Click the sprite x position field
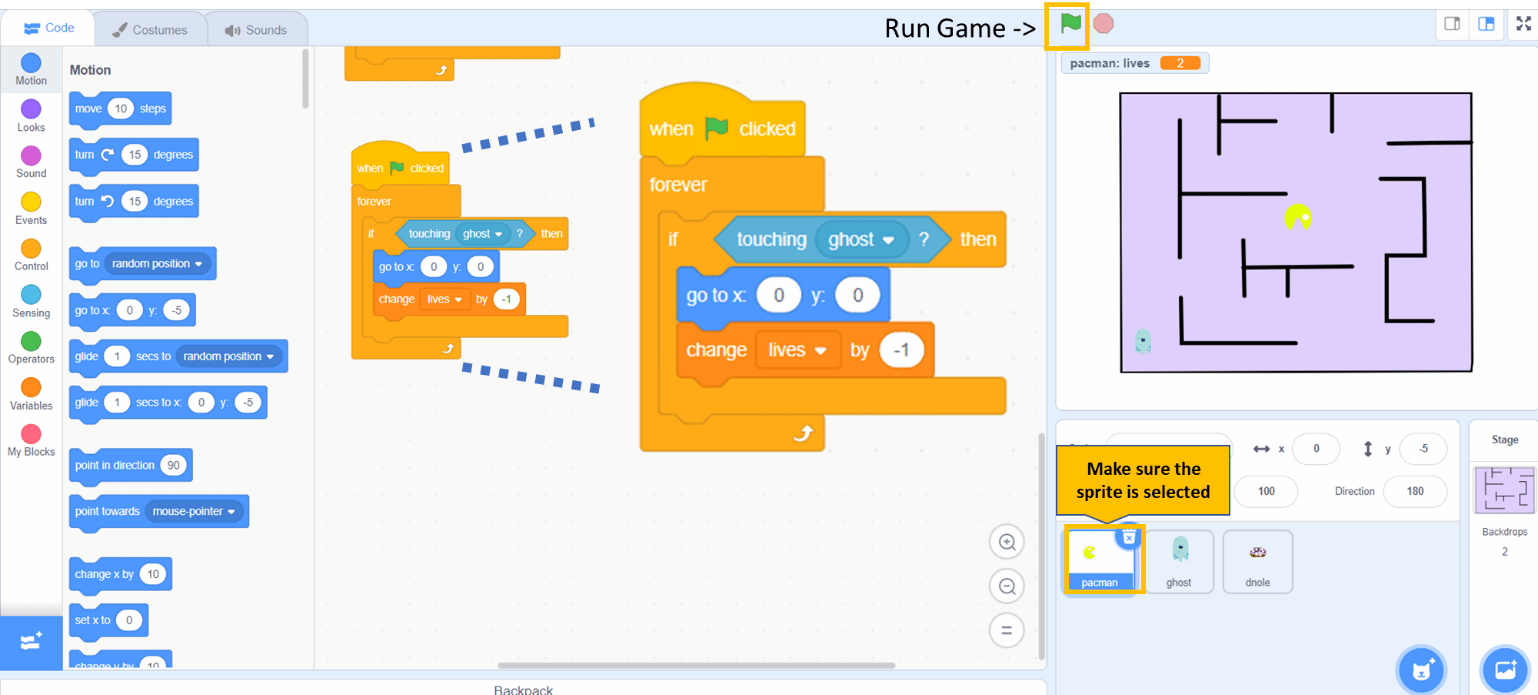 click(x=1316, y=449)
